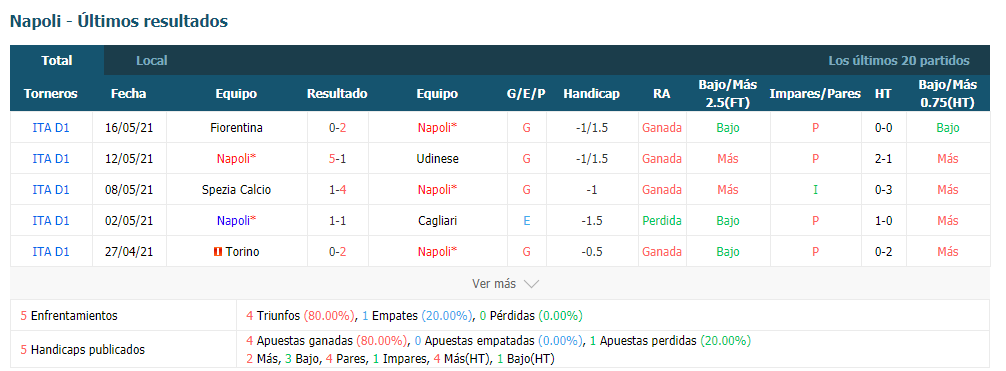Click the Handicap column header
Screen dimensions: 1006x371
click(x=592, y=94)
